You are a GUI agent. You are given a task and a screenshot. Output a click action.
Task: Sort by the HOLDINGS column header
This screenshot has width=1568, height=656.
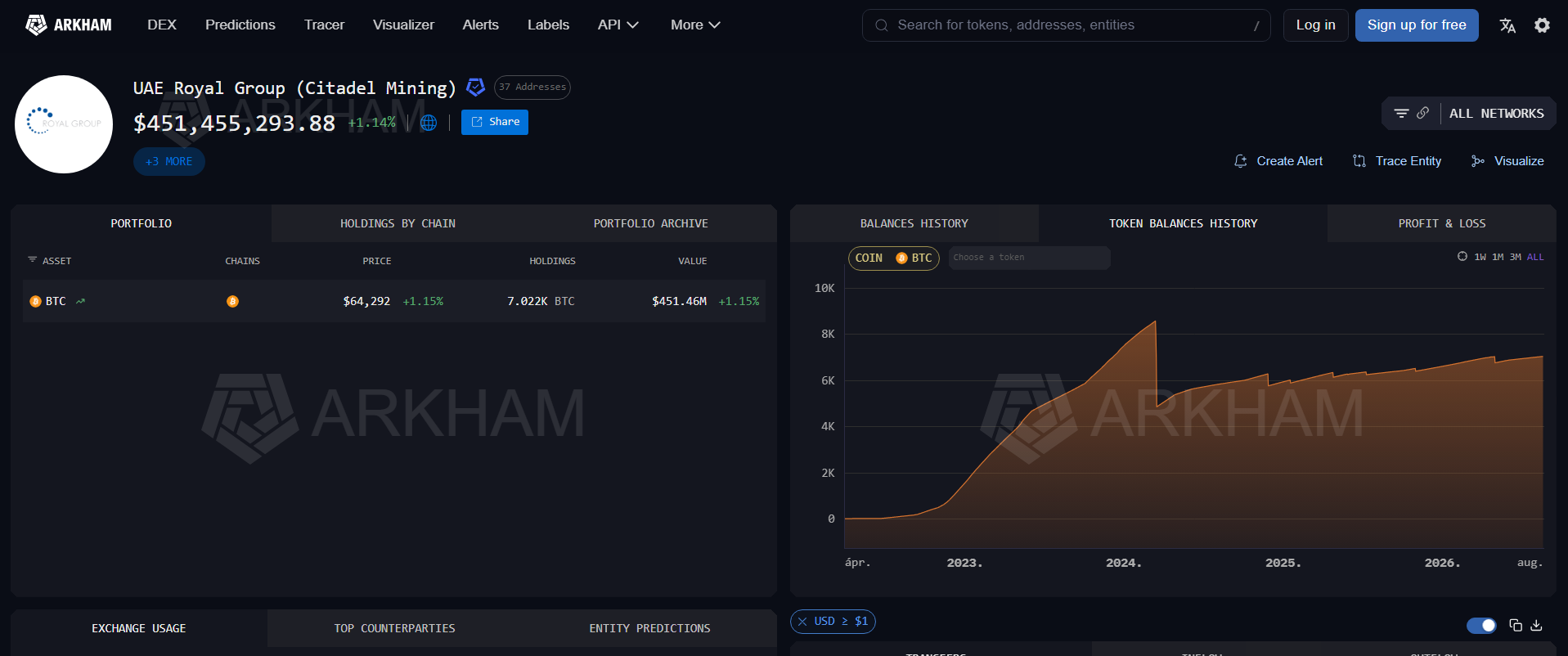click(552, 261)
